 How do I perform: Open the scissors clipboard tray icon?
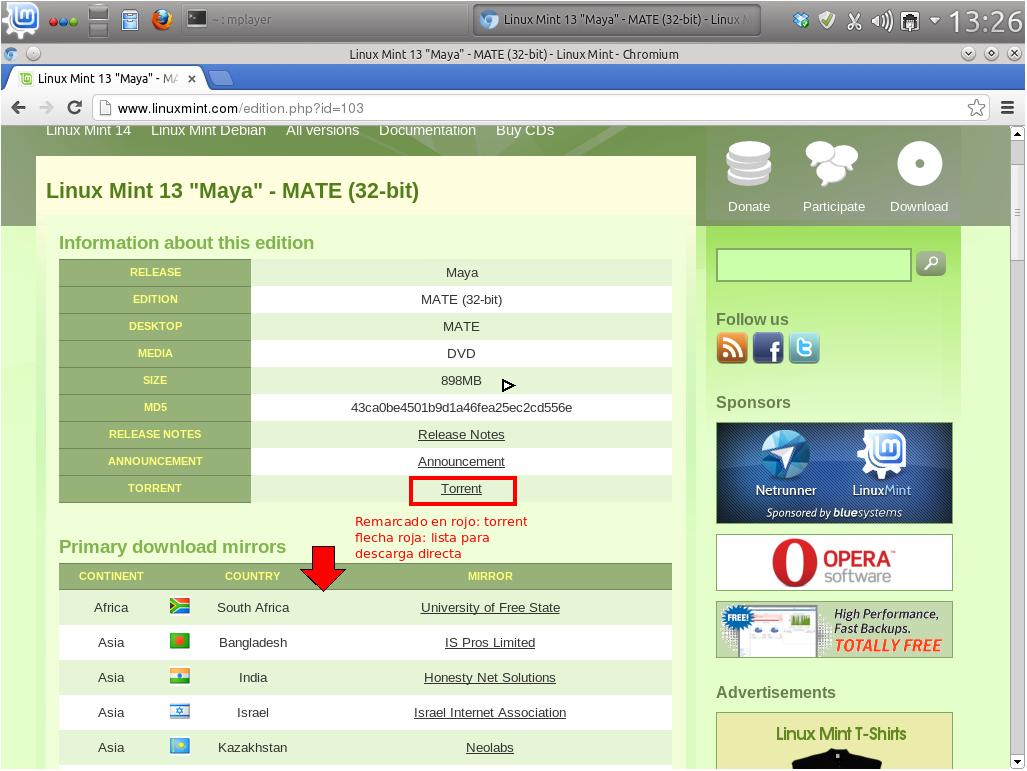point(854,21)
